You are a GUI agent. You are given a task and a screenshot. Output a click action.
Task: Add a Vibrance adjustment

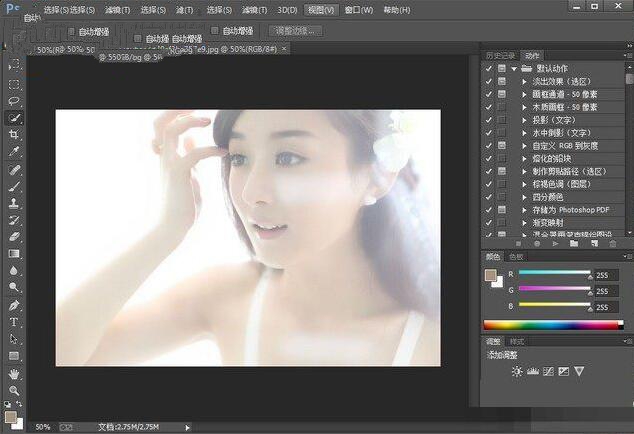click(579, 371)
